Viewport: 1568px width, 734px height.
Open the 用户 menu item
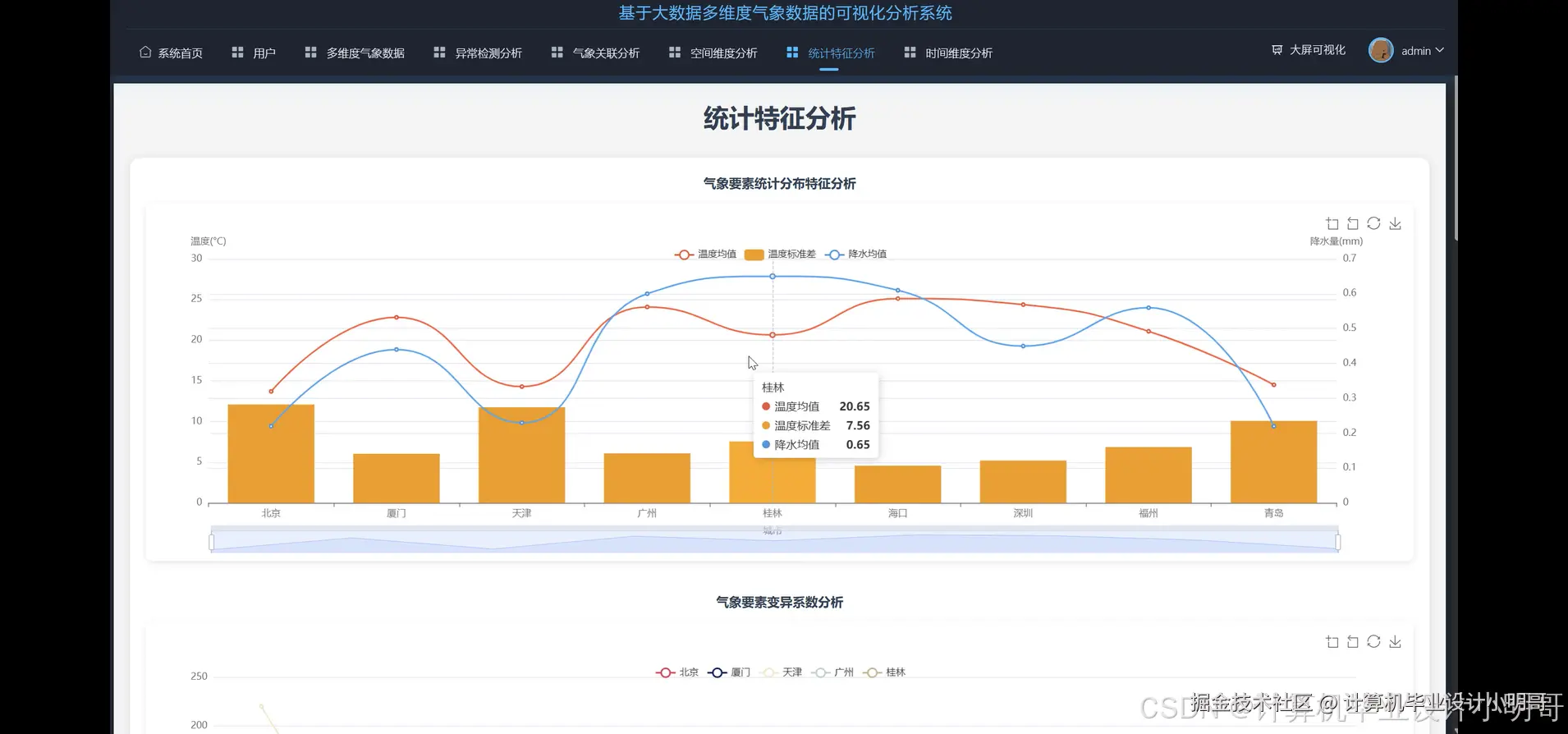tap(254, 53)
